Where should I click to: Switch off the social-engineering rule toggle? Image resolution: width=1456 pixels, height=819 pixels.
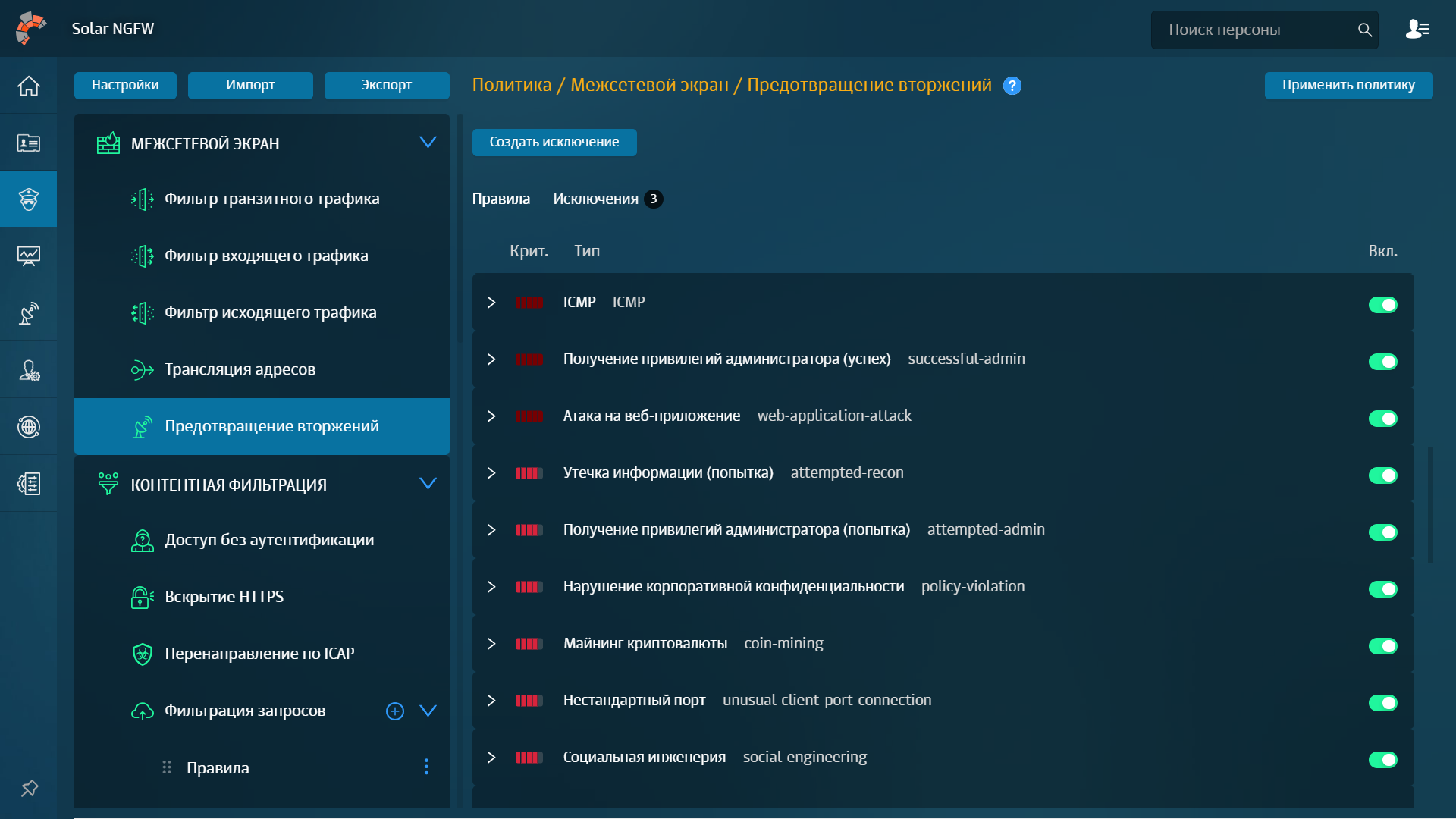pos(1382,760)
